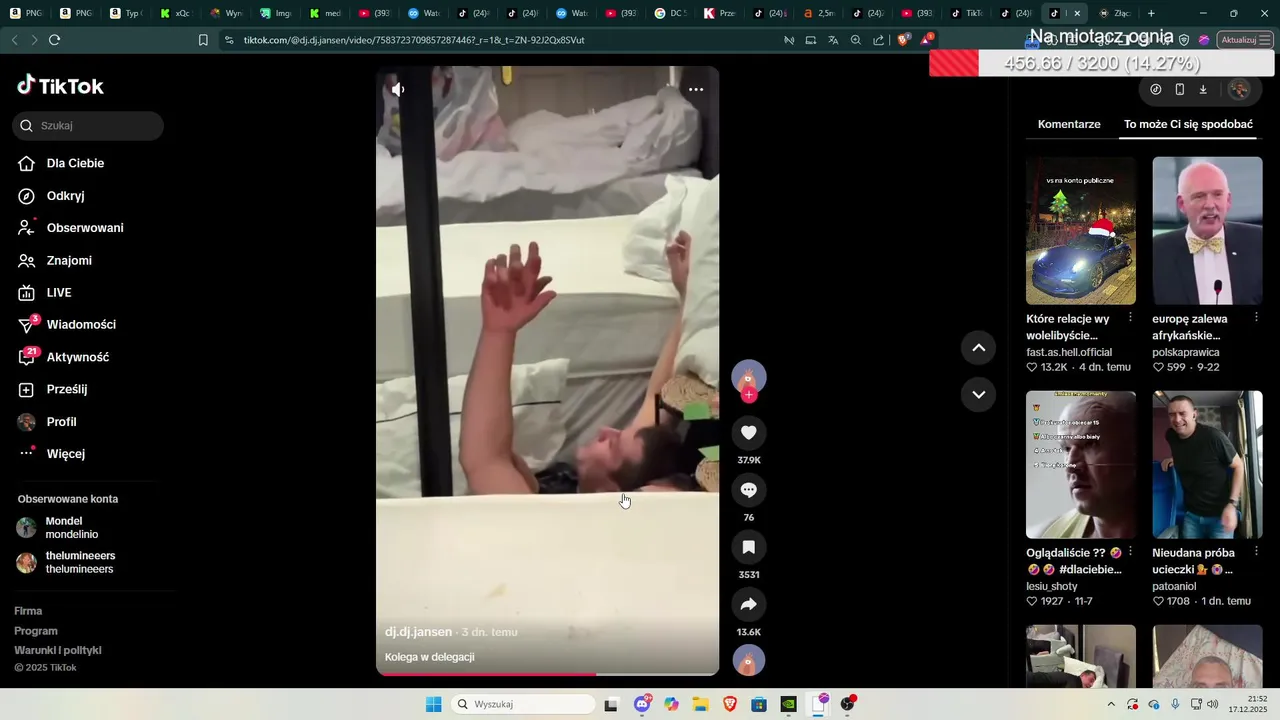This screenshot has width=1280, height=720.
Task: Open Brave main hamburger menu
Action: pos(1266,40)
